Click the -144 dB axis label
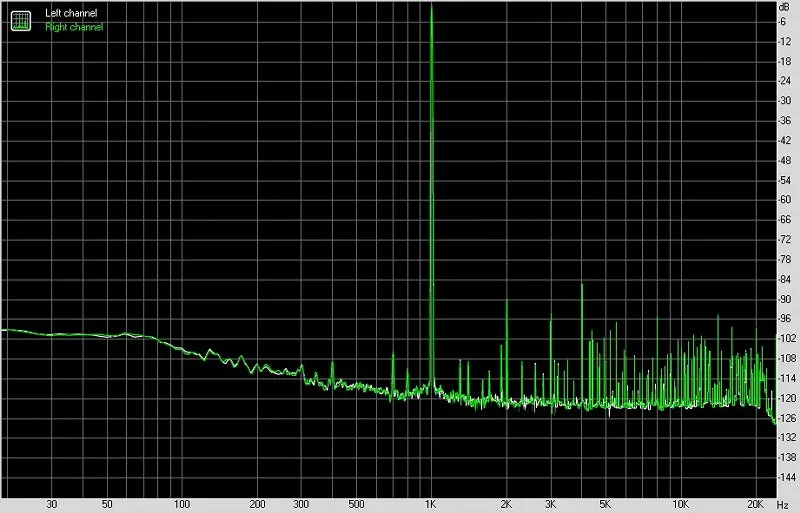 (x=786, y=477)
